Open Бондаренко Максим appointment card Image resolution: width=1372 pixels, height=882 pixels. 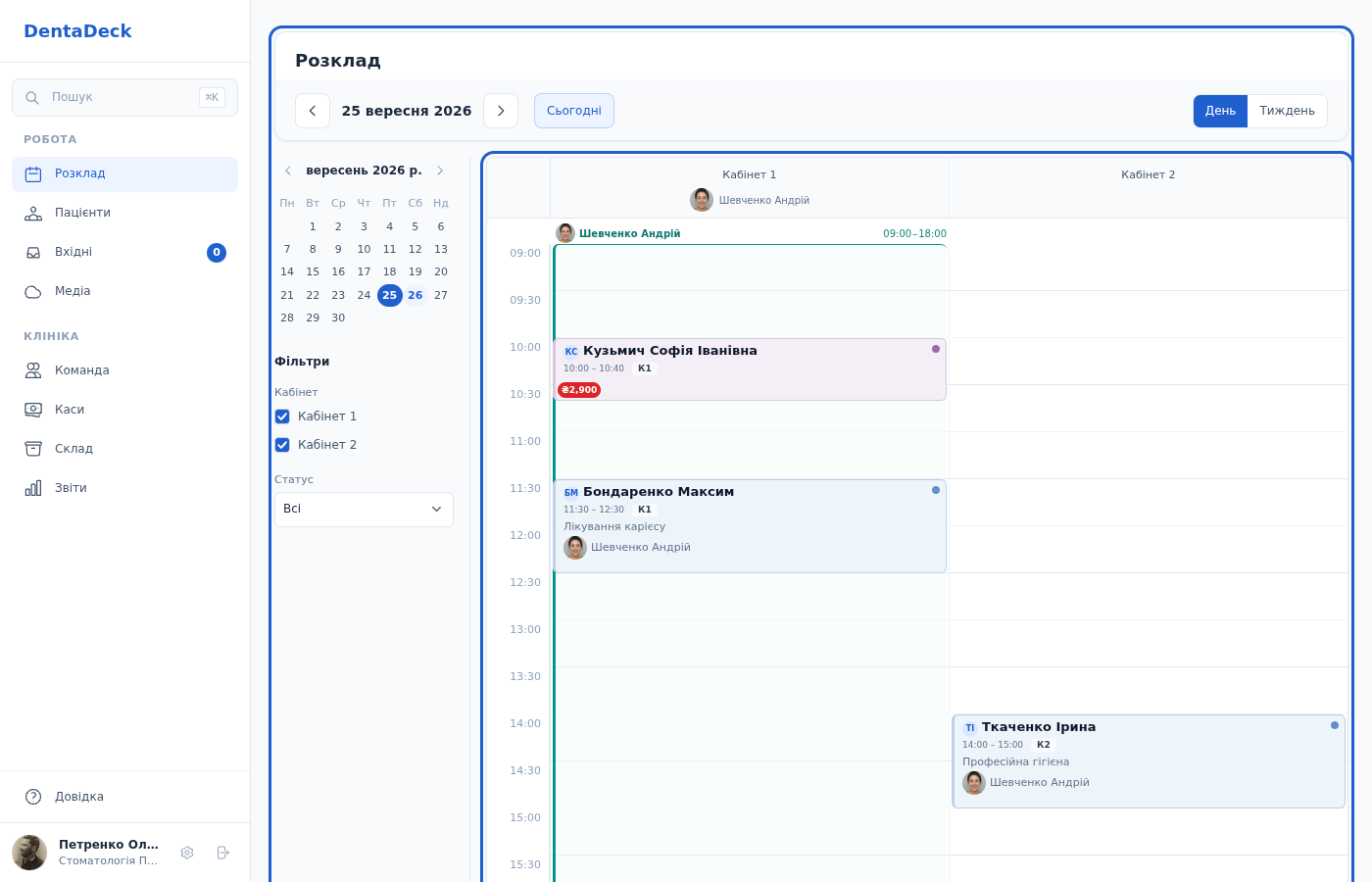pyautogui.click(x=750, y=526)
